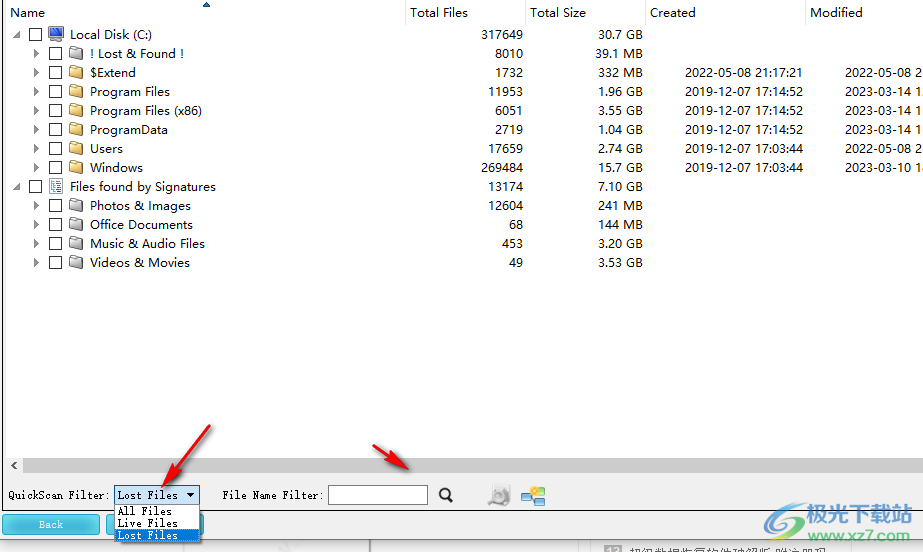Viewport: 923px width, 552px height.
Task: Tick the $Extend checkbox
Action: (x=55, y=73)
